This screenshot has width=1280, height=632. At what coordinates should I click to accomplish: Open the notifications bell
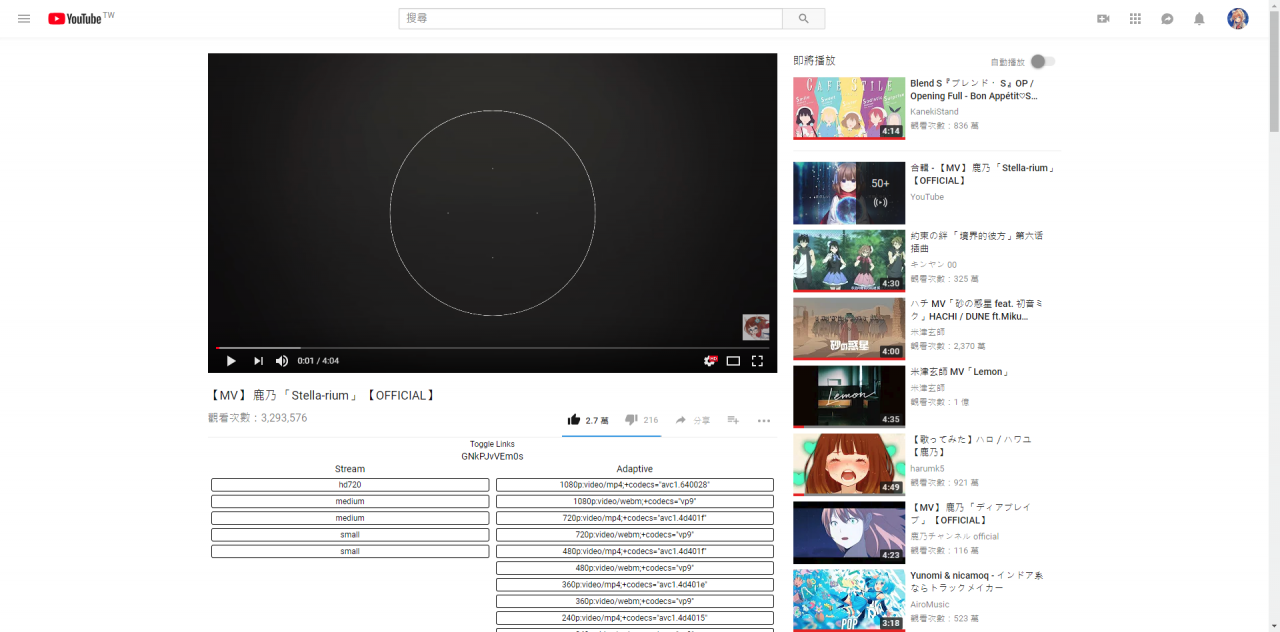[x=1199, y=19]
